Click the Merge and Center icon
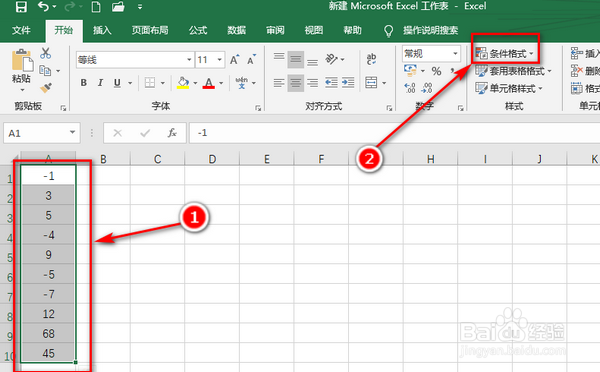The height and width of the screenshot is (372, 600). coord(371,83)
